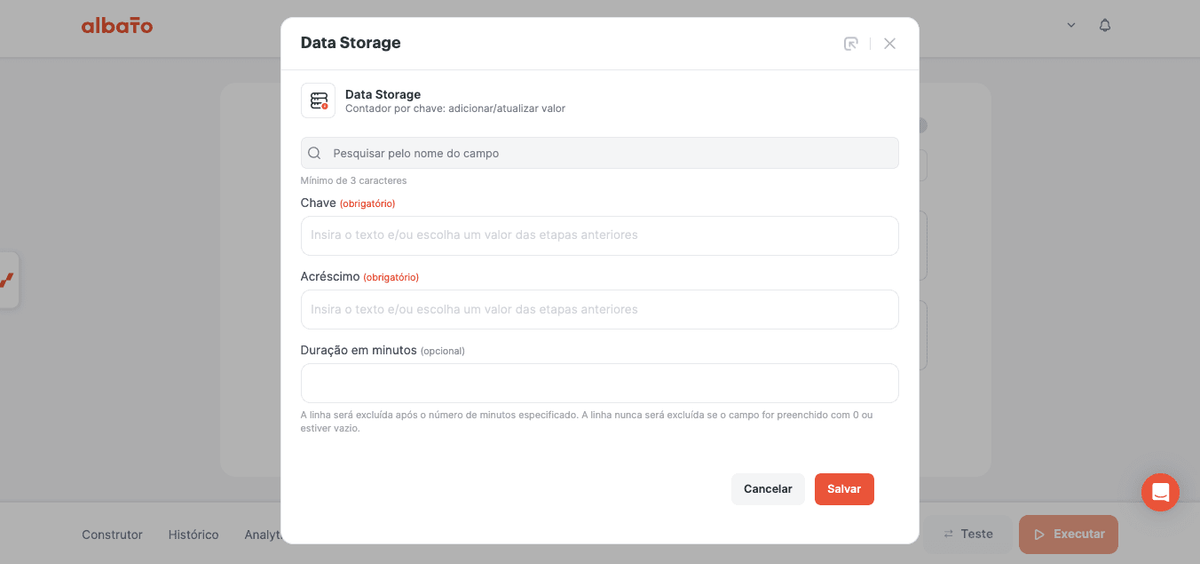This screenshot has height=564, width=1200.
Task: Pop out the Data Storage dialog
Action: pos(851,43)
